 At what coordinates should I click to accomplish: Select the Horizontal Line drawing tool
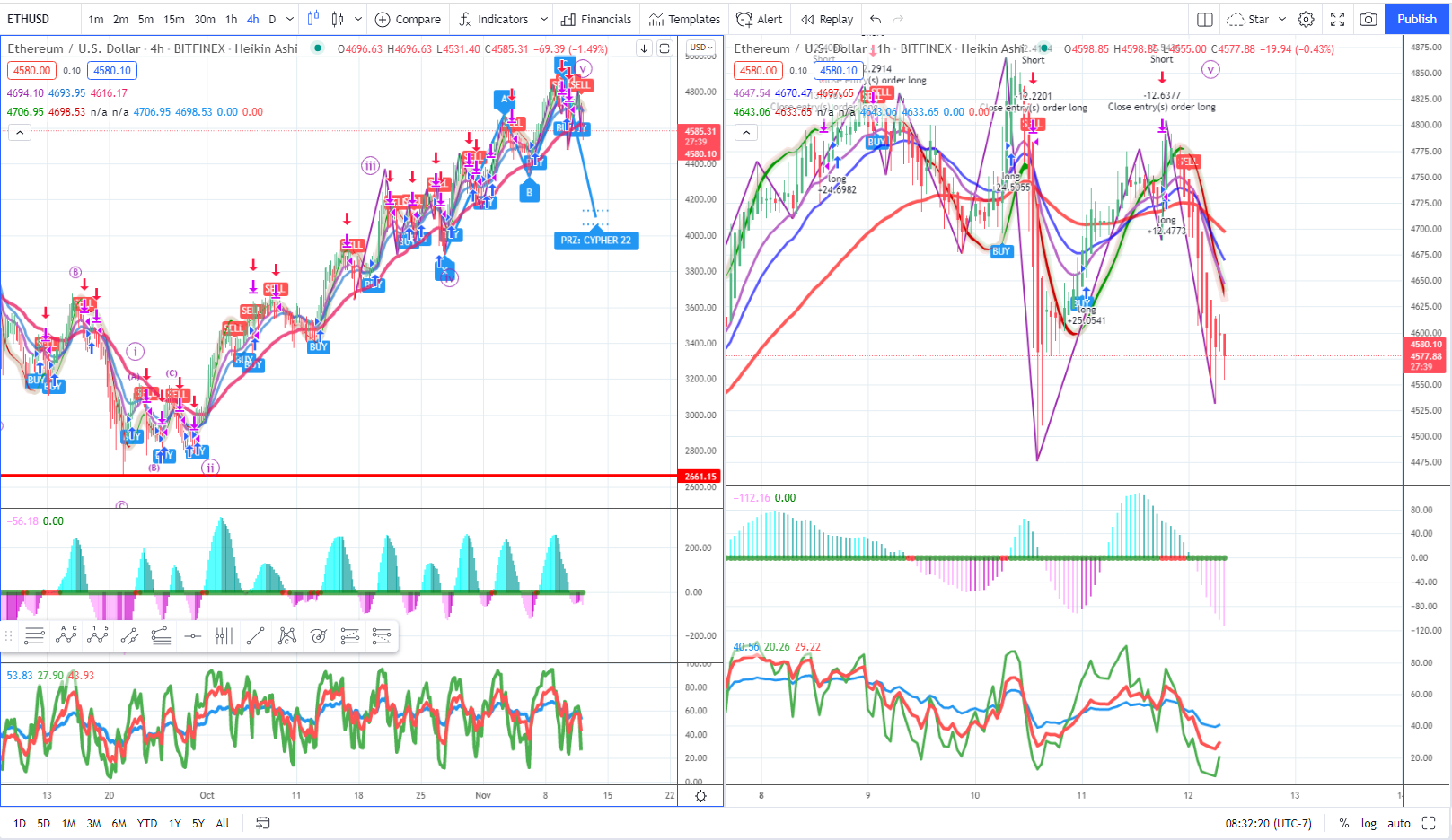tap(192, 636)
